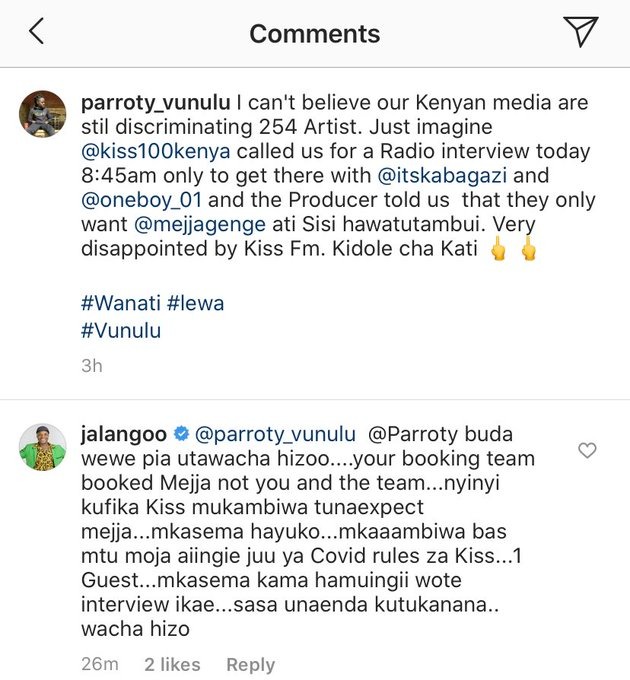Tap the 26m timestamp on jalangoo's comment
The height and width of the screenshot is (680, 630).
[x=100, y=664]
